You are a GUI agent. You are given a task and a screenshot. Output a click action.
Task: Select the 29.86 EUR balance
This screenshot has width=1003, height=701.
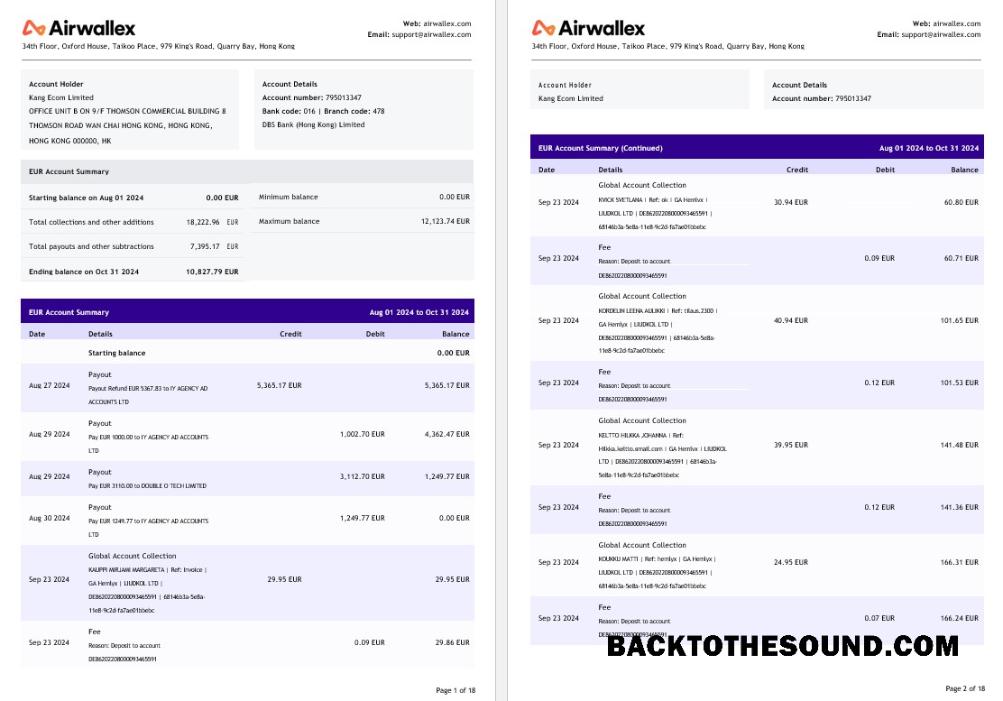(x=452, y=642)
